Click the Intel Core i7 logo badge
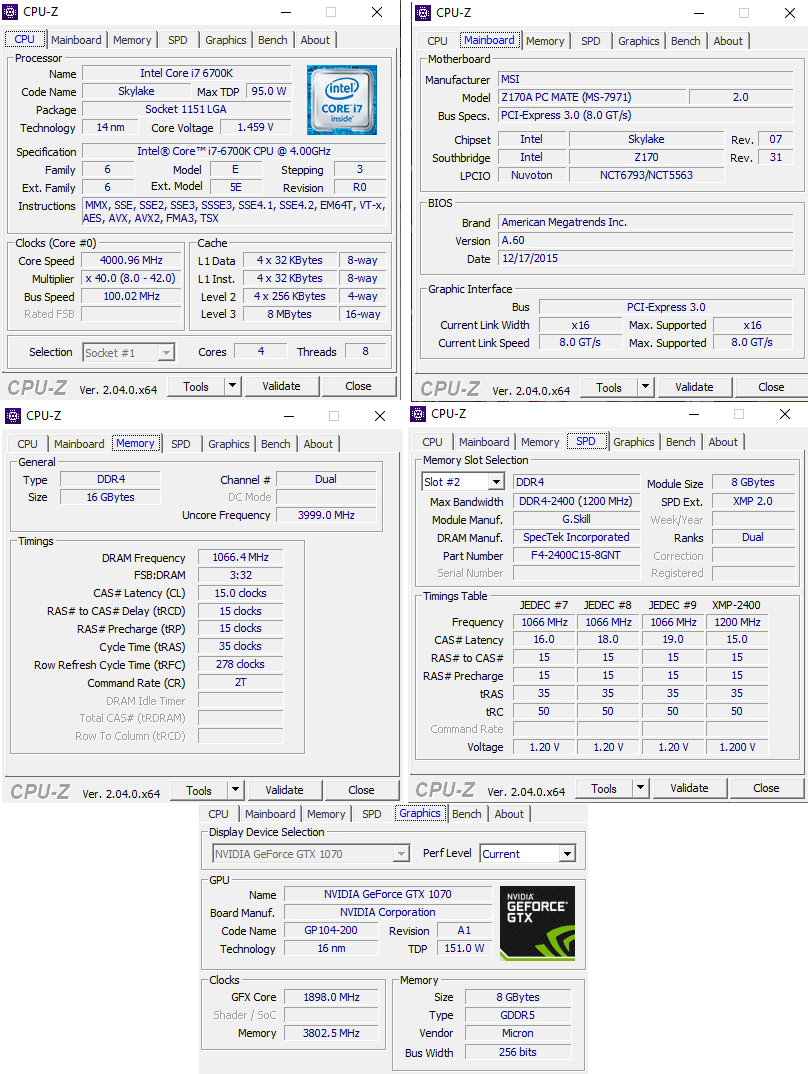The width and height of the screenshot is (808, 1074). 342,99
